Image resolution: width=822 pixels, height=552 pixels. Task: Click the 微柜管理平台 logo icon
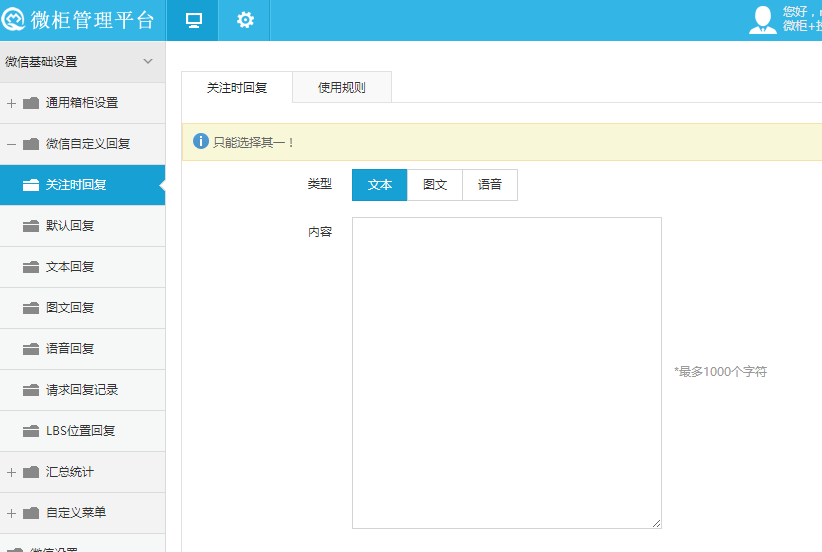coord(14,20)
